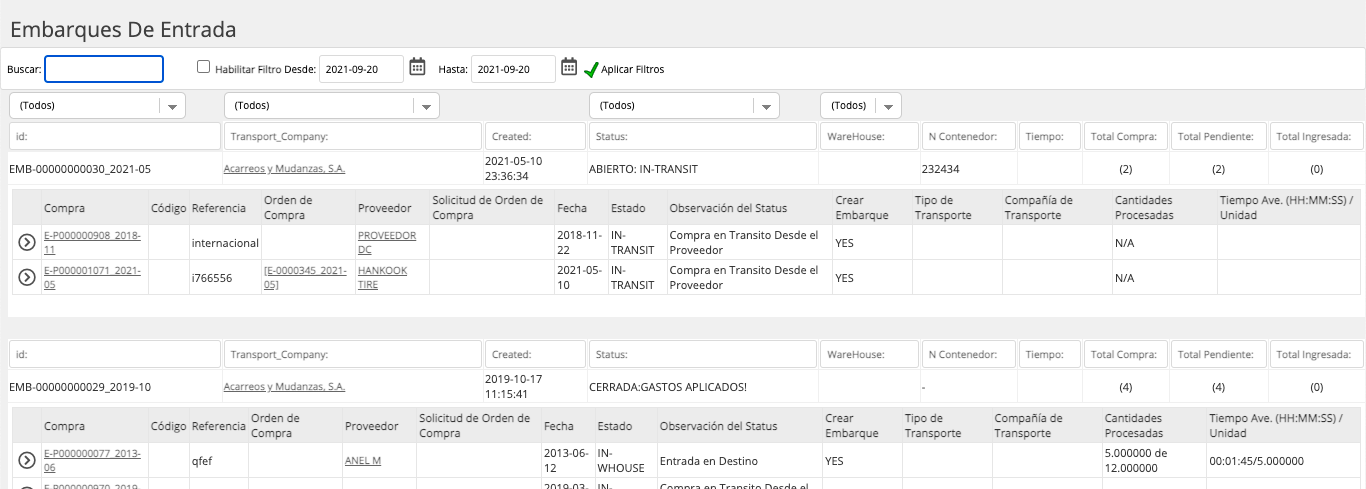Click status ABIERTO: IN-TRANSIT
Image resolution: width=1366 pixels, height=489 pixels.
pos(643,169)
